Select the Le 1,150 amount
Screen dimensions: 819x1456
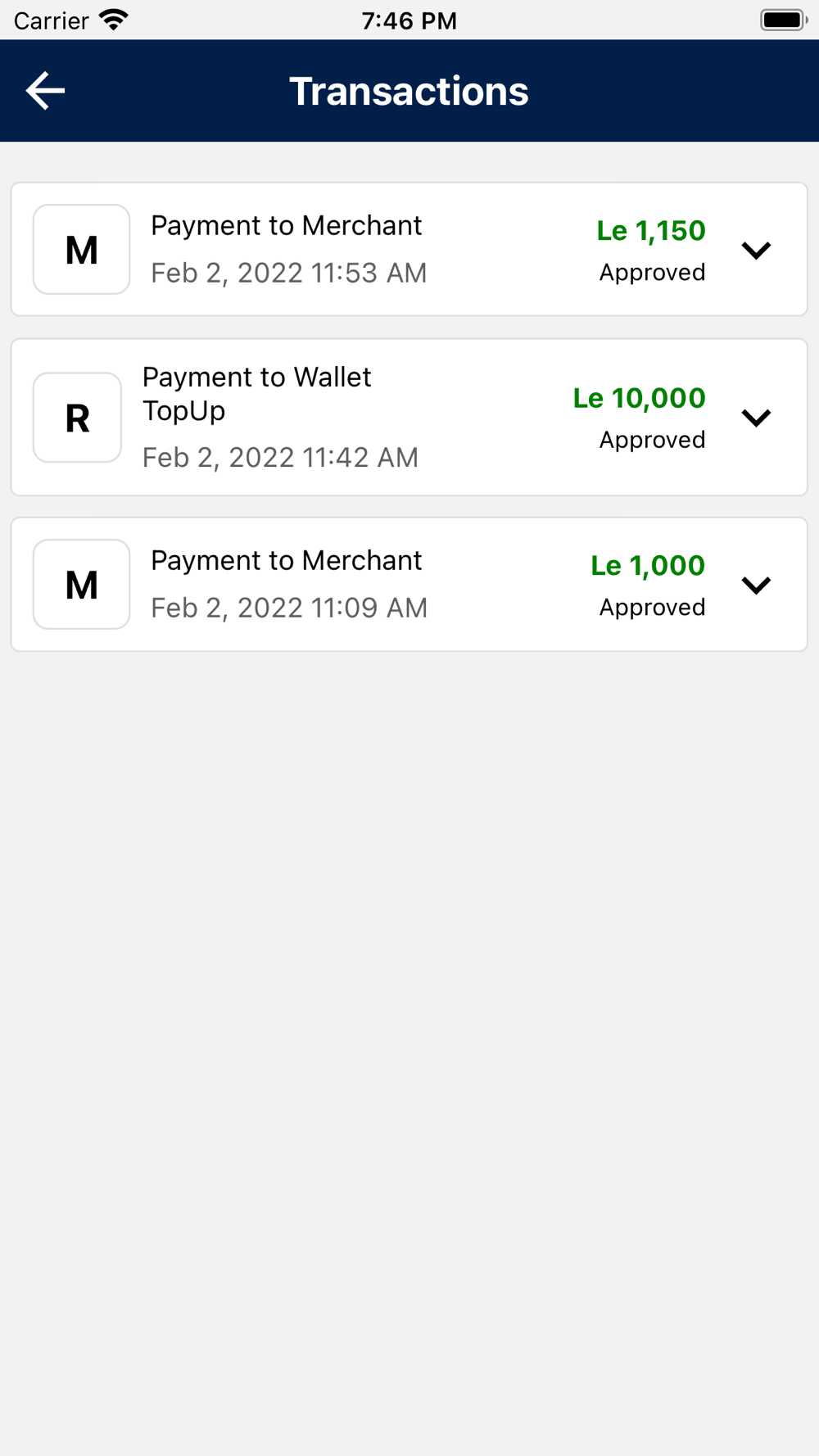click(651, 231)
